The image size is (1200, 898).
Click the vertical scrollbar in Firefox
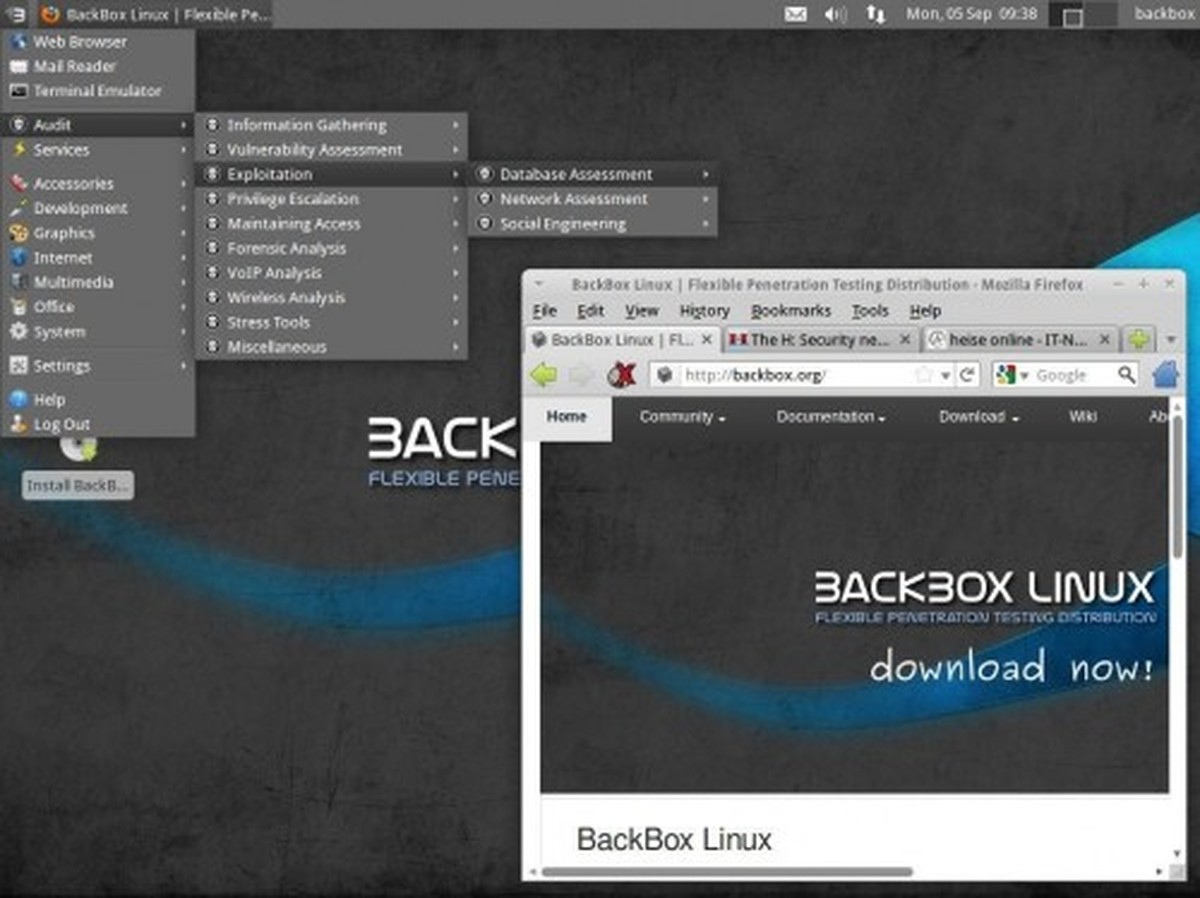pos(1177,487)
